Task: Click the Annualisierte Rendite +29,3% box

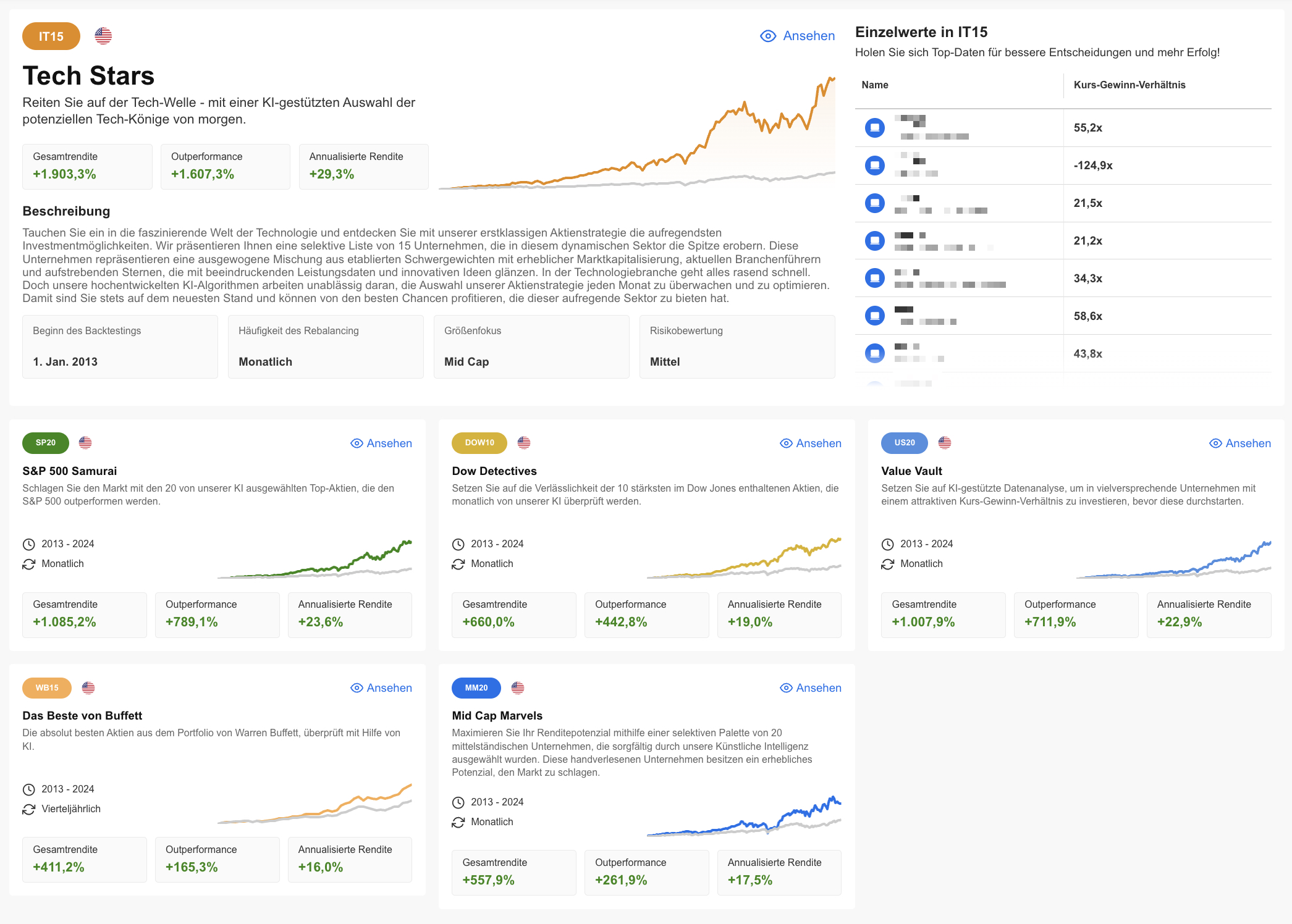Action: pyautogui.click(x=364, y=167)
